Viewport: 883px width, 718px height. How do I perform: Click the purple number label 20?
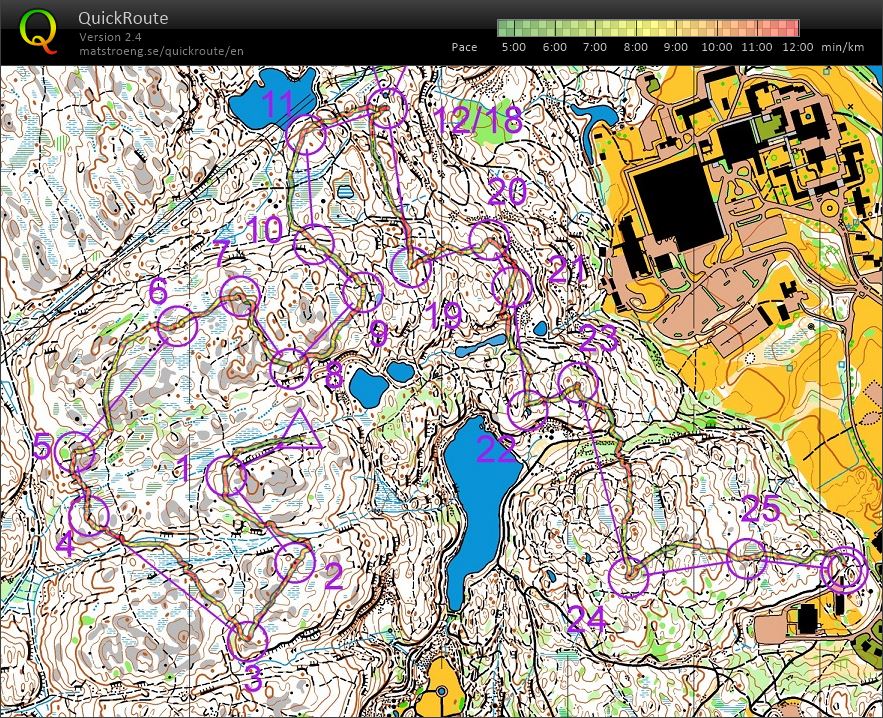(x=507, y=192)
